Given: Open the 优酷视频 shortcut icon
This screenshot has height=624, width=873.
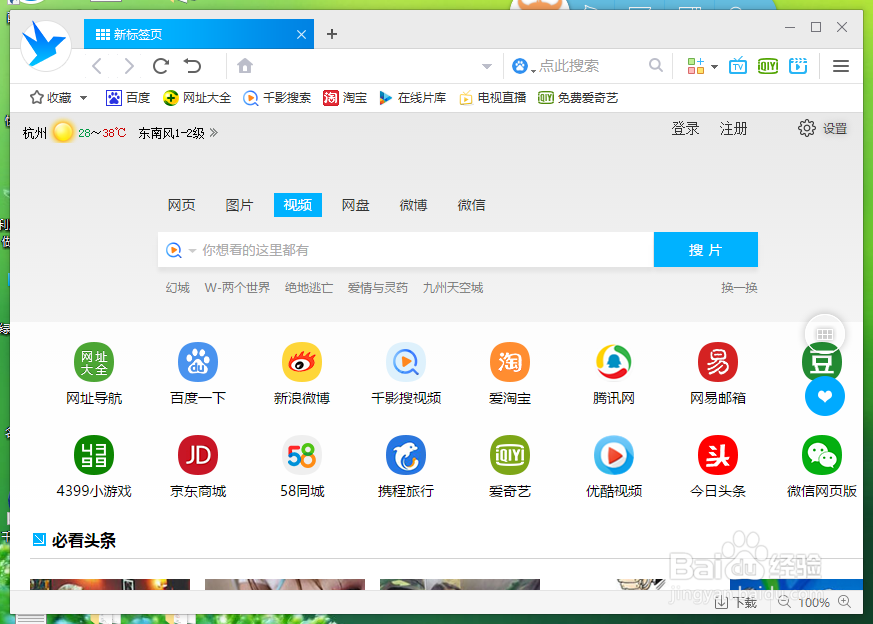Looking at the screenshot, I should [614, 455].
